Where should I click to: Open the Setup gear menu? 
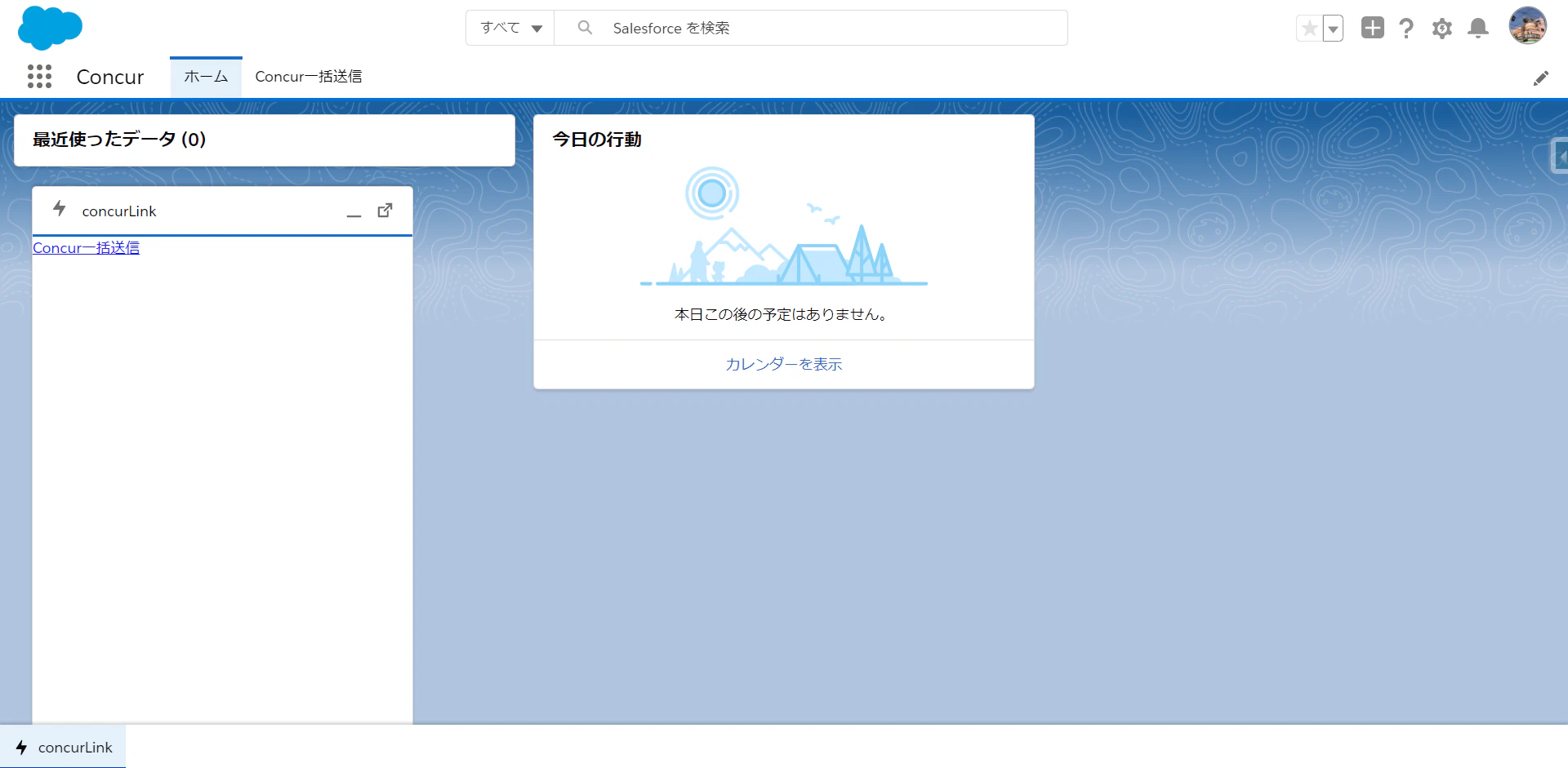click(x=1442, y=29)
